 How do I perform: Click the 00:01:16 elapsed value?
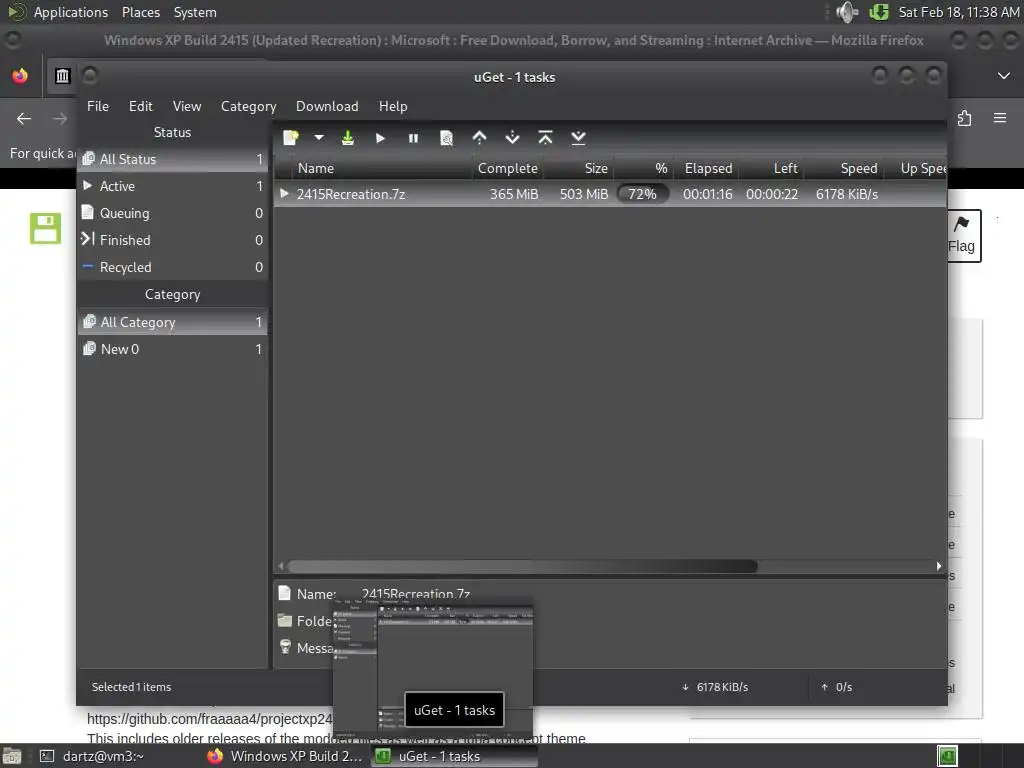click(708, 194)
